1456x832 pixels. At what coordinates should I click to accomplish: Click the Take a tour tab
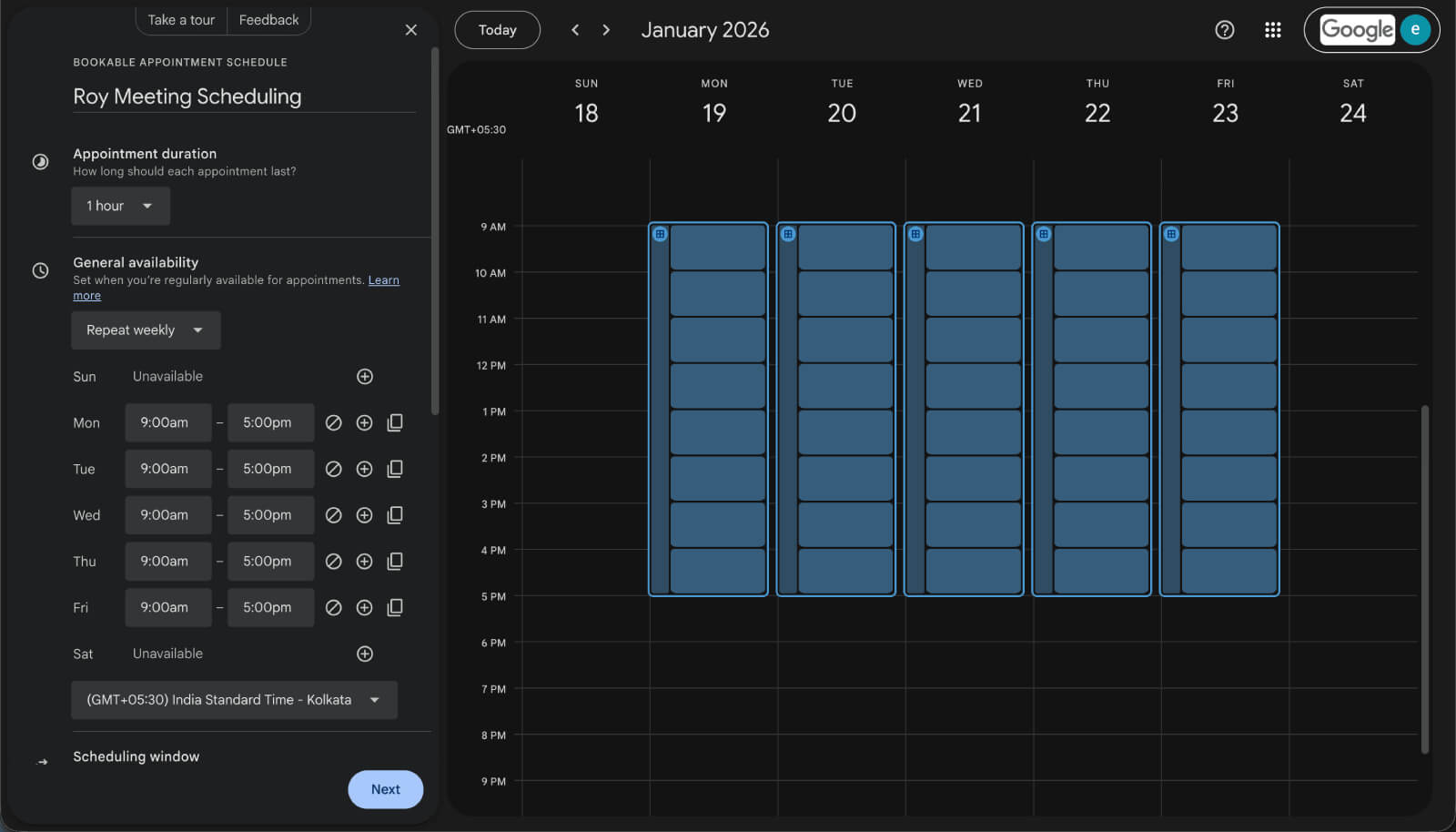(181, 20)
